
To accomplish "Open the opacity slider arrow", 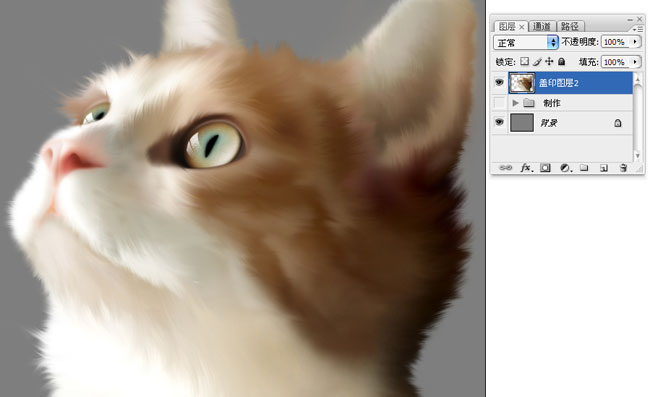I will (x=635, y=42).
